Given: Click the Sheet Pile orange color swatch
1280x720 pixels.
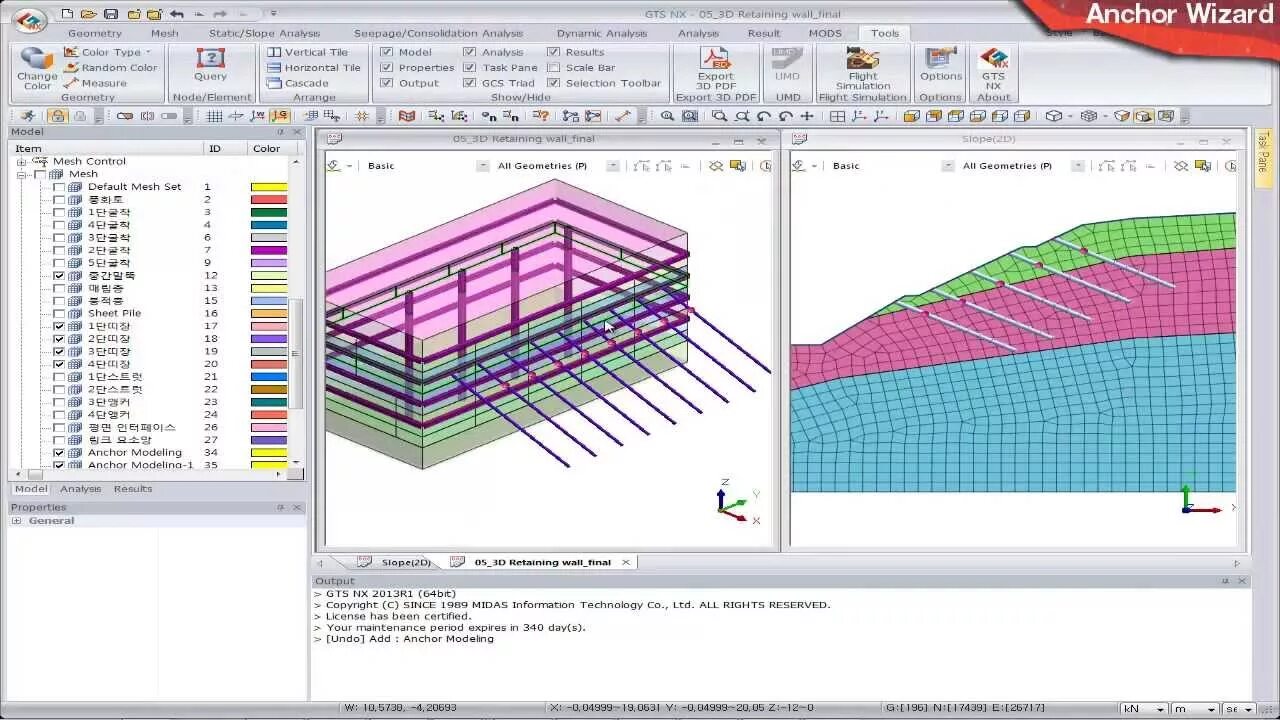Looking at the screenshot, I should pos(269,313).
